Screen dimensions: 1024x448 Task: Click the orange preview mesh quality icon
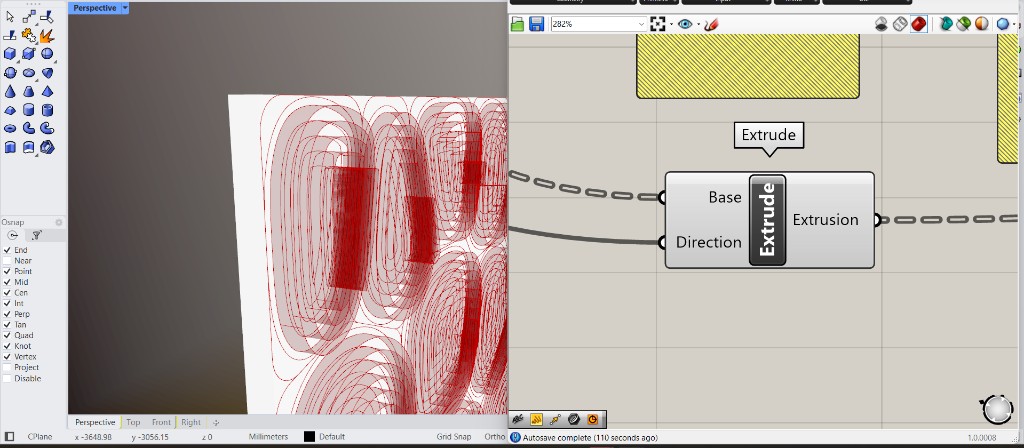point(982,24)
